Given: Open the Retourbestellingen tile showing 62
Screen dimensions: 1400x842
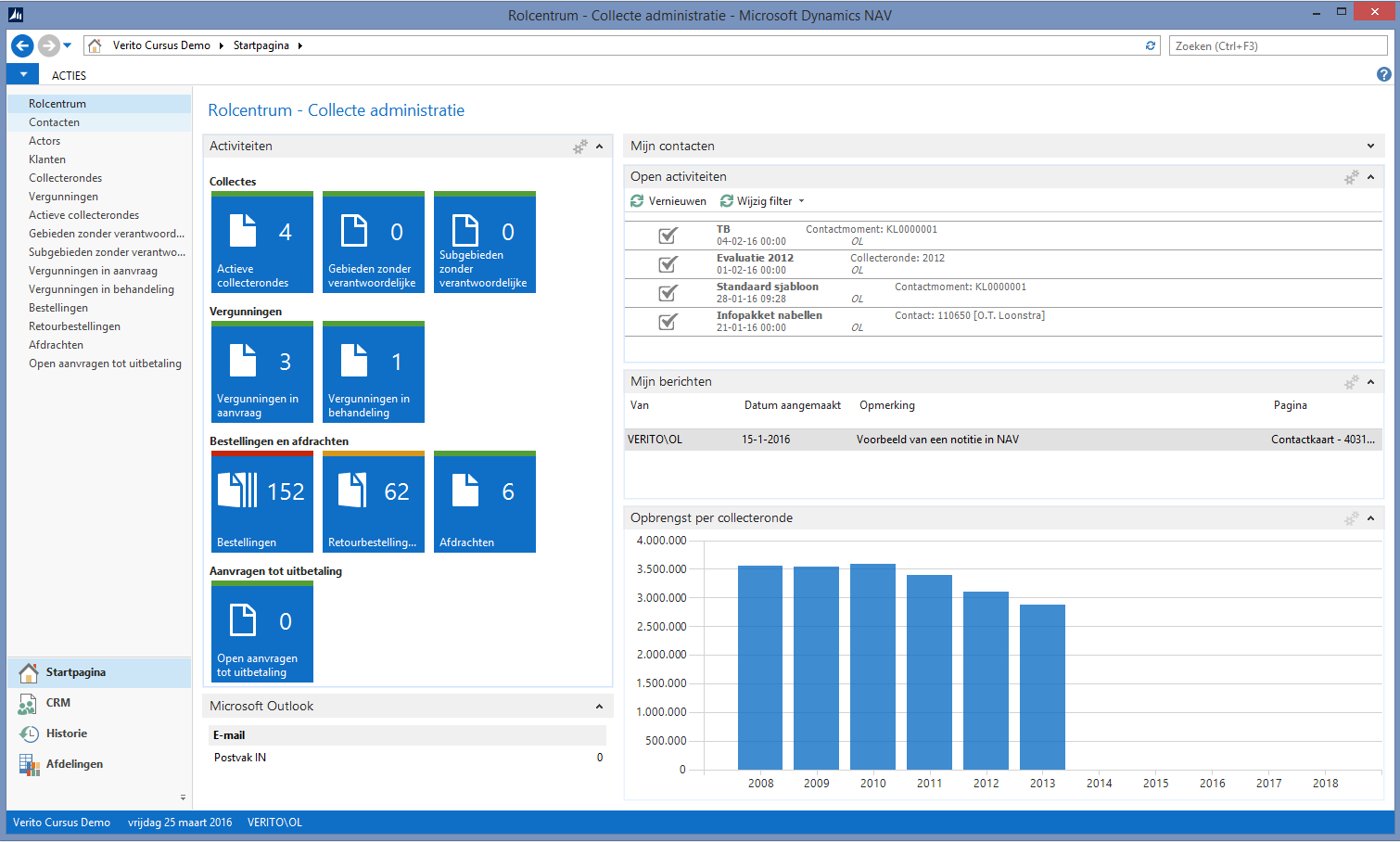Looking at the screenshot, I should coord(374,502).
